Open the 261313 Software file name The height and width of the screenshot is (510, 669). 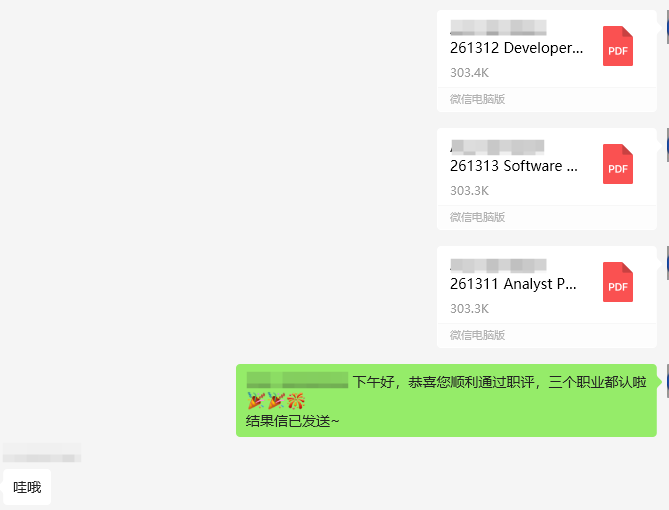[x=514, y=166]
